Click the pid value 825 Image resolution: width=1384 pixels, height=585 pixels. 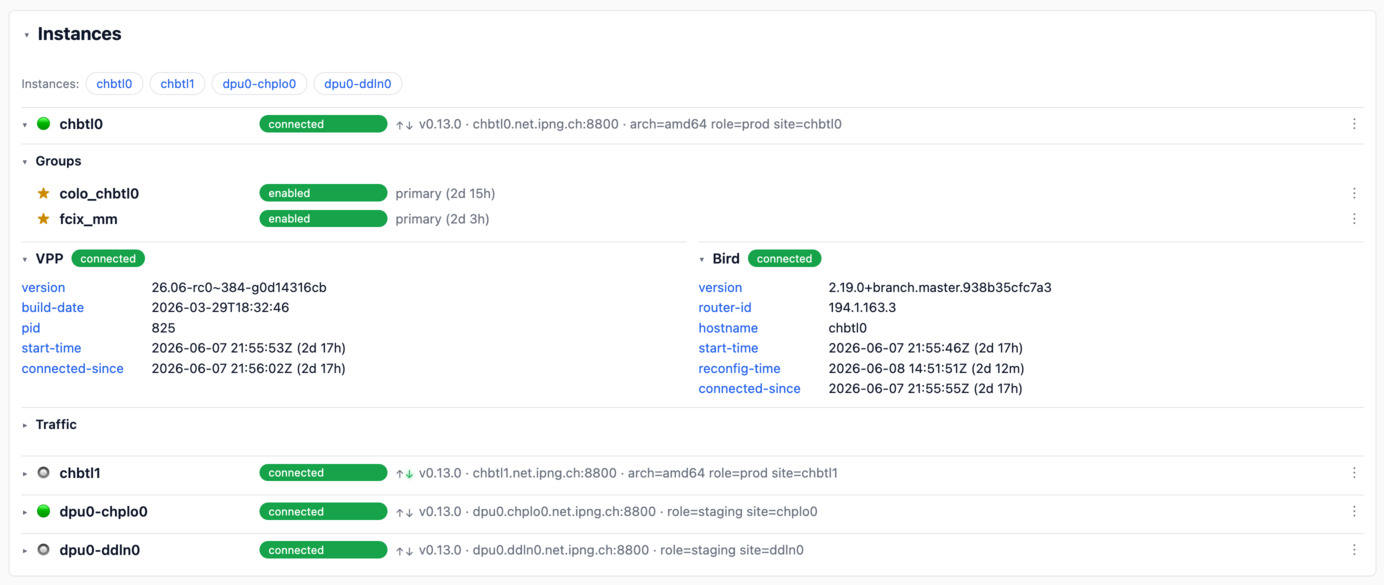tap(163, 328)
